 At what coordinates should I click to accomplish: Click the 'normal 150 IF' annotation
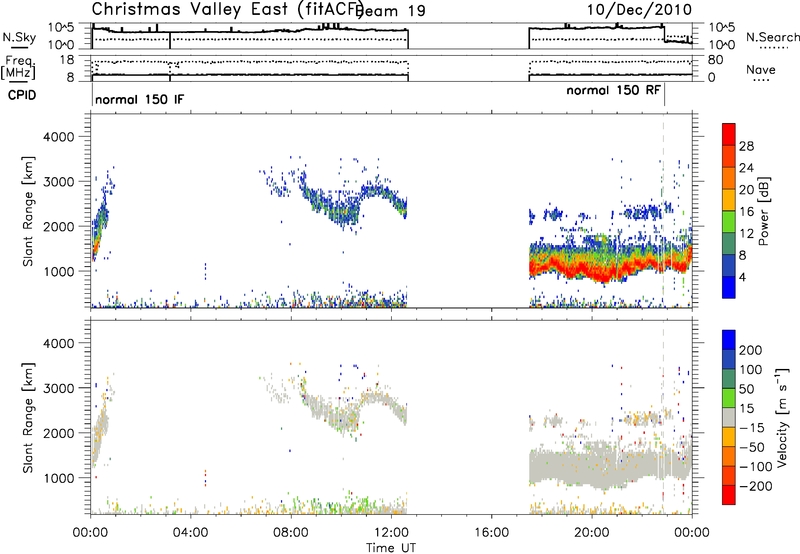point(139,99)
